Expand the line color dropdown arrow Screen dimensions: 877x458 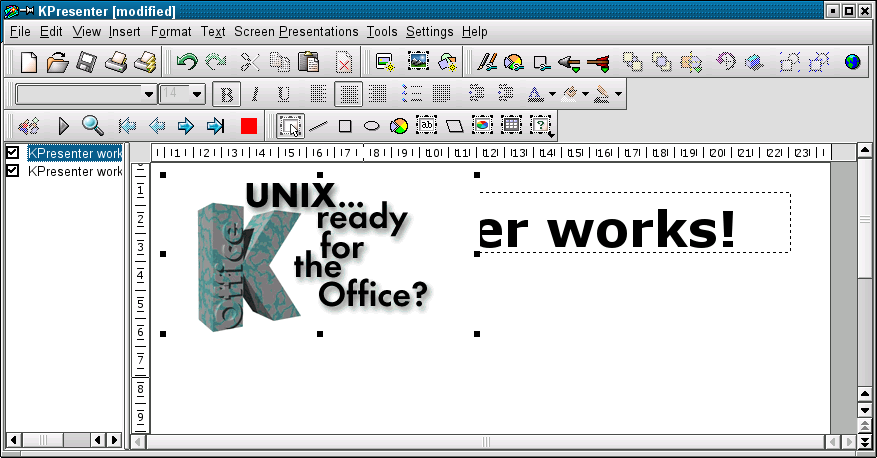[618, 95]
